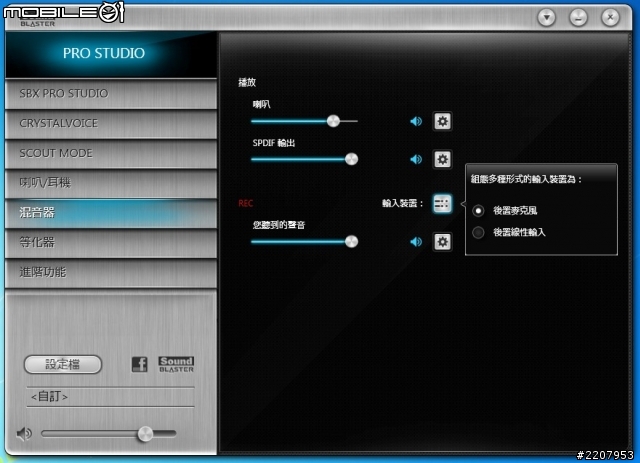The width and height of the screenshot is (640, 463).
Task: Select the 混音器 mixer tab
Action: point(111,213)
